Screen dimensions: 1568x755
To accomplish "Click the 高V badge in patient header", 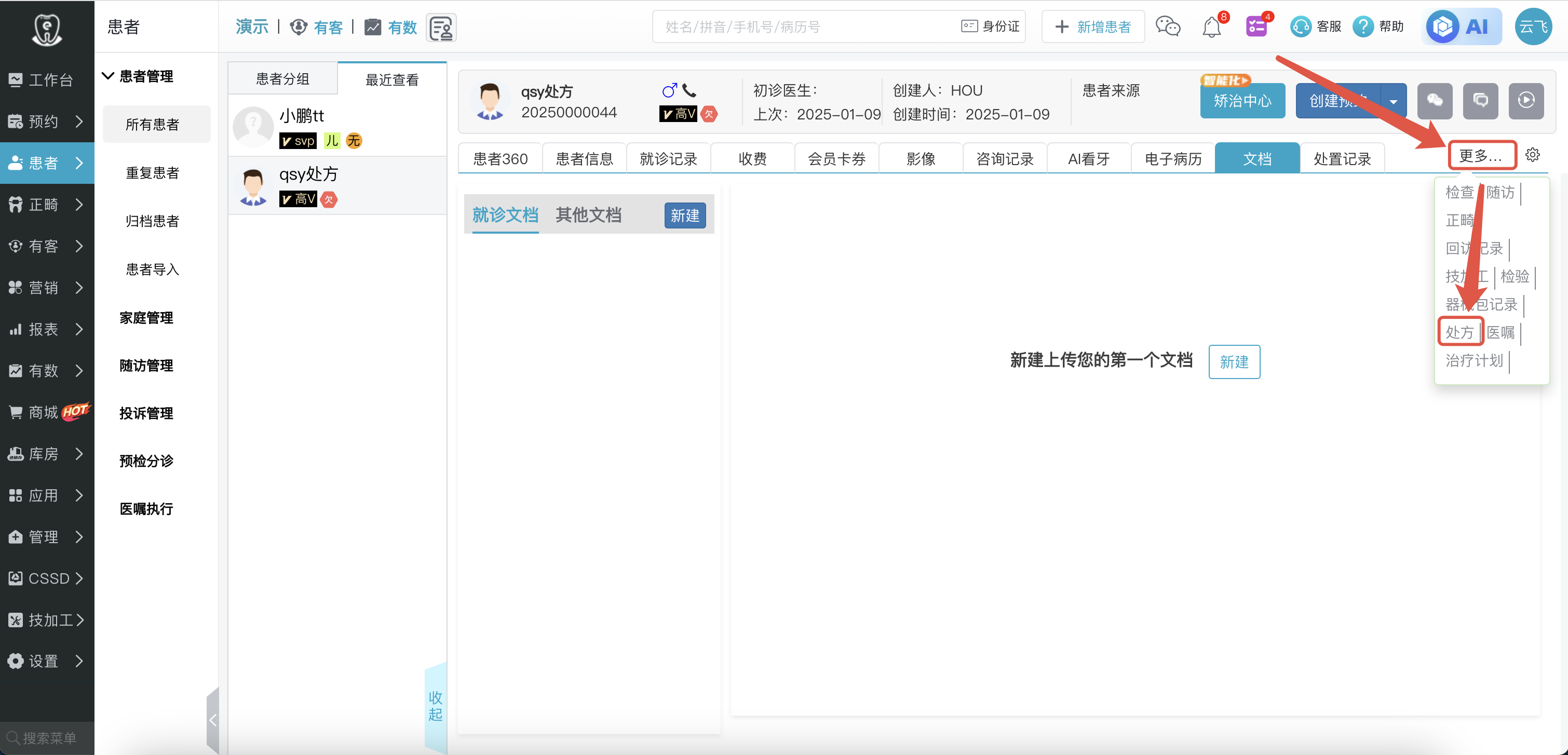I will coord(679,114).
